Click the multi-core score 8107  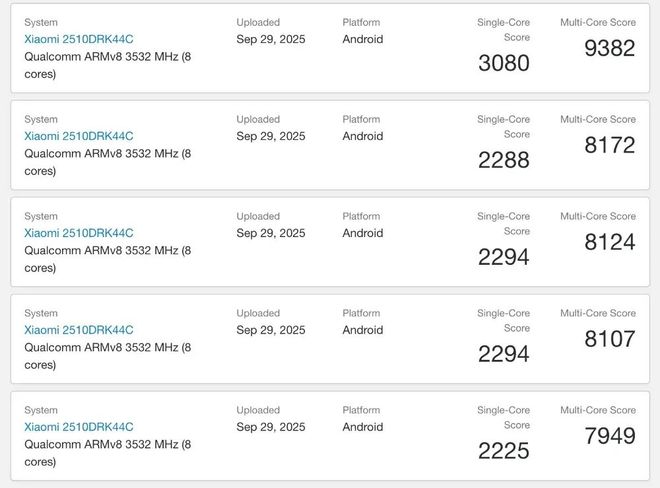pyautogui.click(x=609, y=339)
